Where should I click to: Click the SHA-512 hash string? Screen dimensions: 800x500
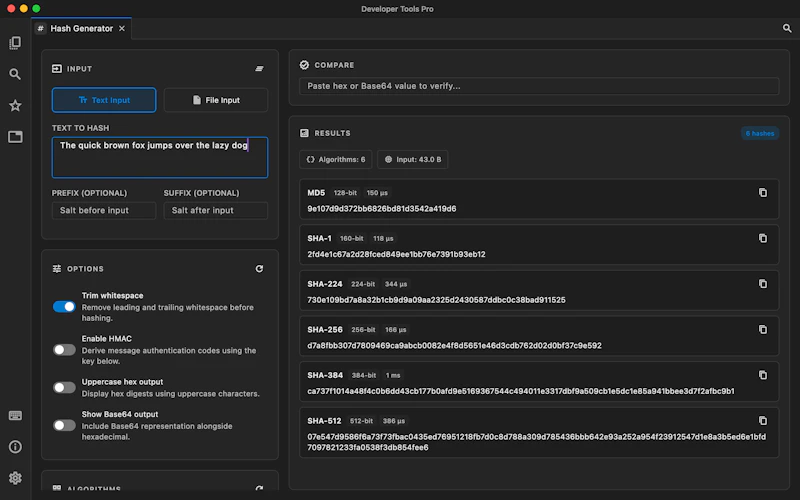(x=536, y=442)
